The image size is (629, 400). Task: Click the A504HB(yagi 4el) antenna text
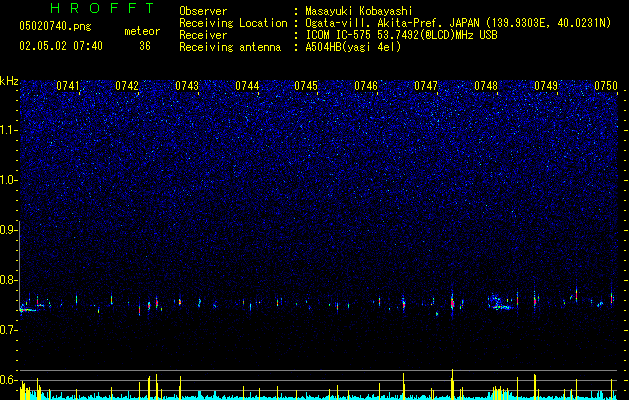(x=353, y=47)
